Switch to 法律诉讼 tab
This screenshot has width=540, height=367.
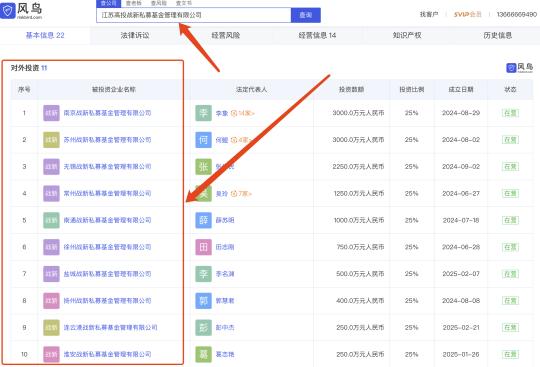[x=135, y=35]
